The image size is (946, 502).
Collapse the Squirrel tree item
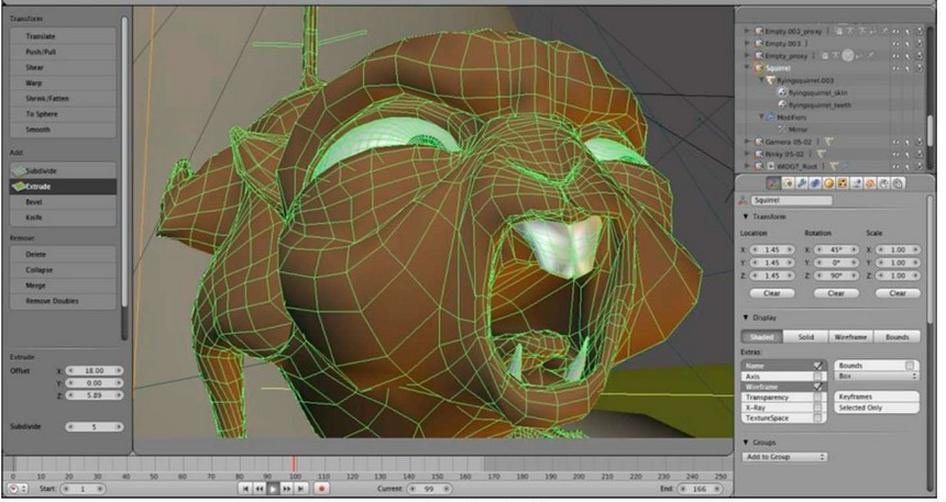click(748, 68)
